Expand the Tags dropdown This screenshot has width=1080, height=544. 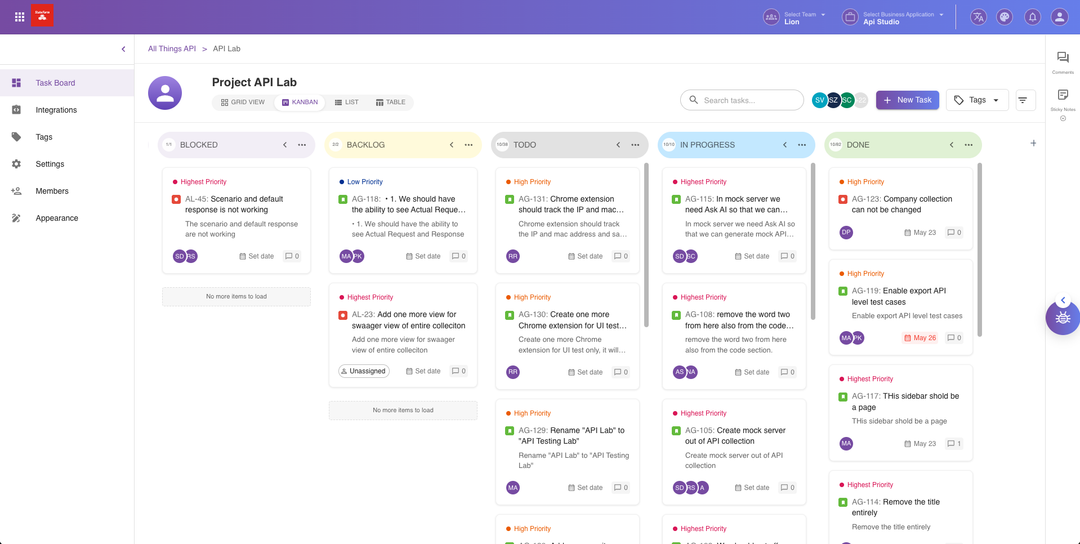[977, 100]
